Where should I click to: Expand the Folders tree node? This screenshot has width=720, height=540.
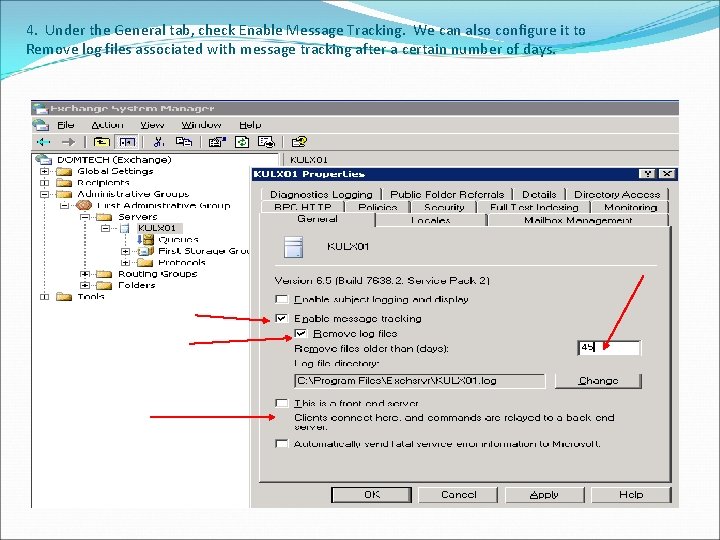tap(85, 285)
